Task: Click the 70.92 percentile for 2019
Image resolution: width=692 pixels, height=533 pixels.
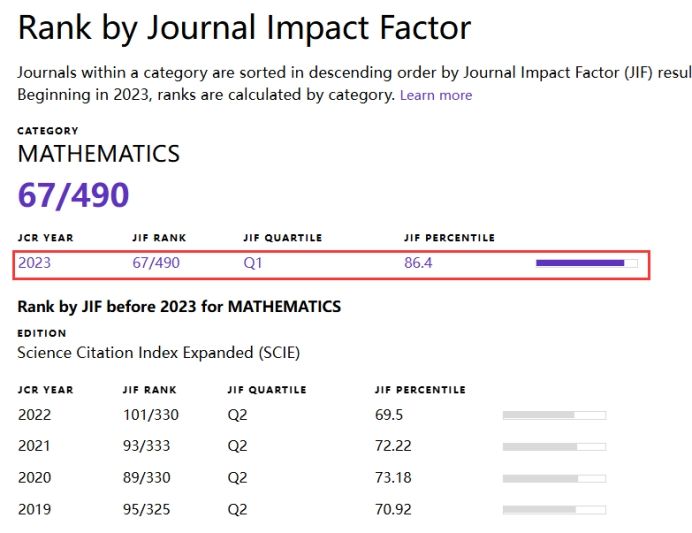Action: pyautogui.click(x=394, y=510)
